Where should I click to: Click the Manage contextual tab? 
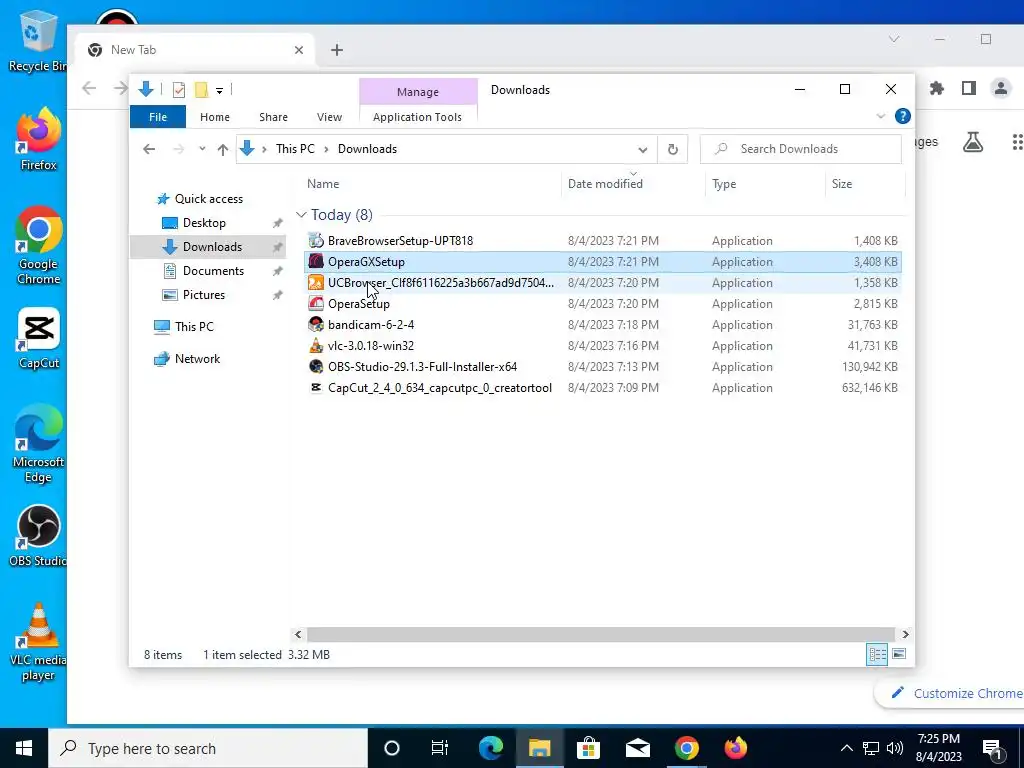point(418,92)
